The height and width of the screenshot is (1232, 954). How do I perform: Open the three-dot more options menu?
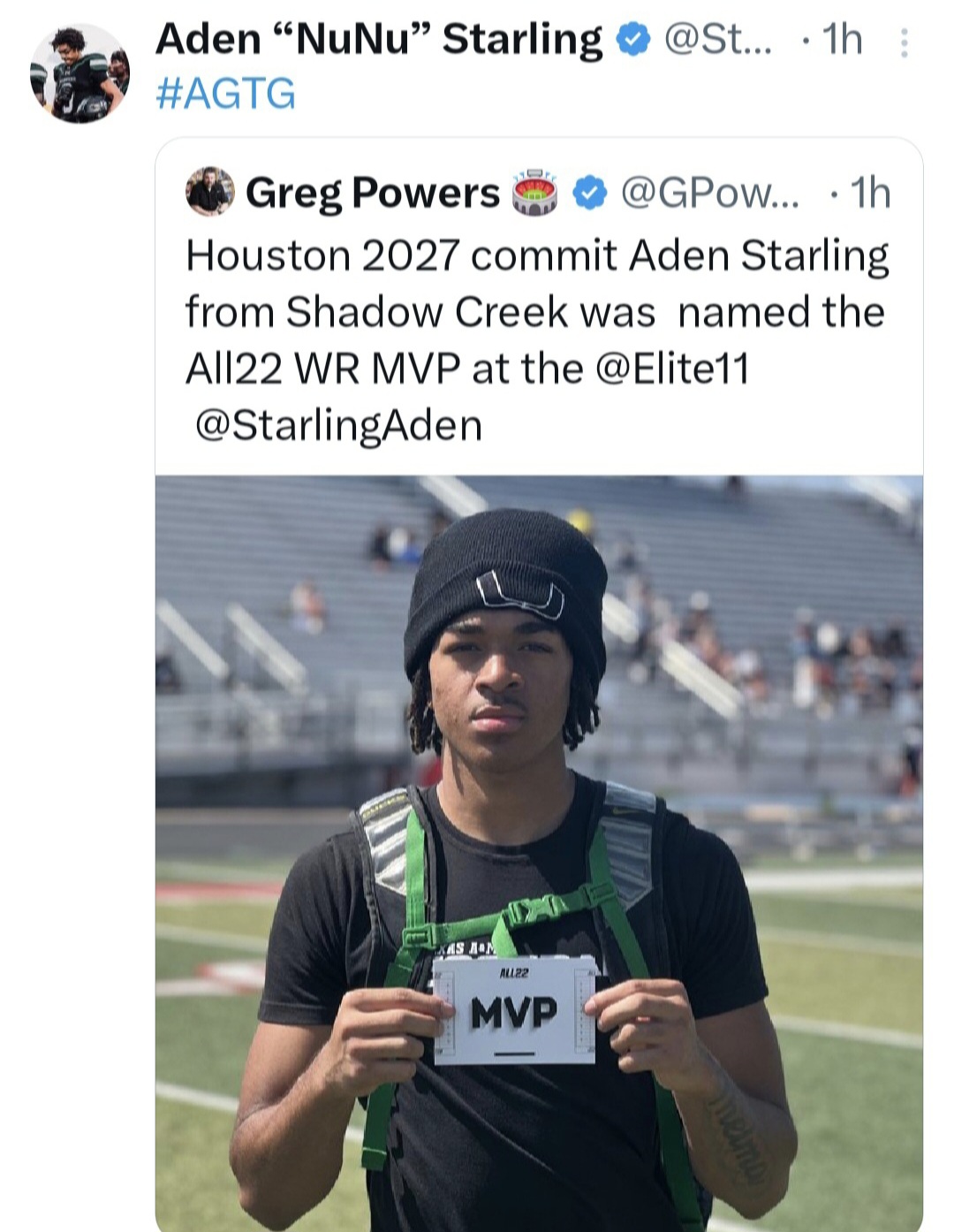903,42
